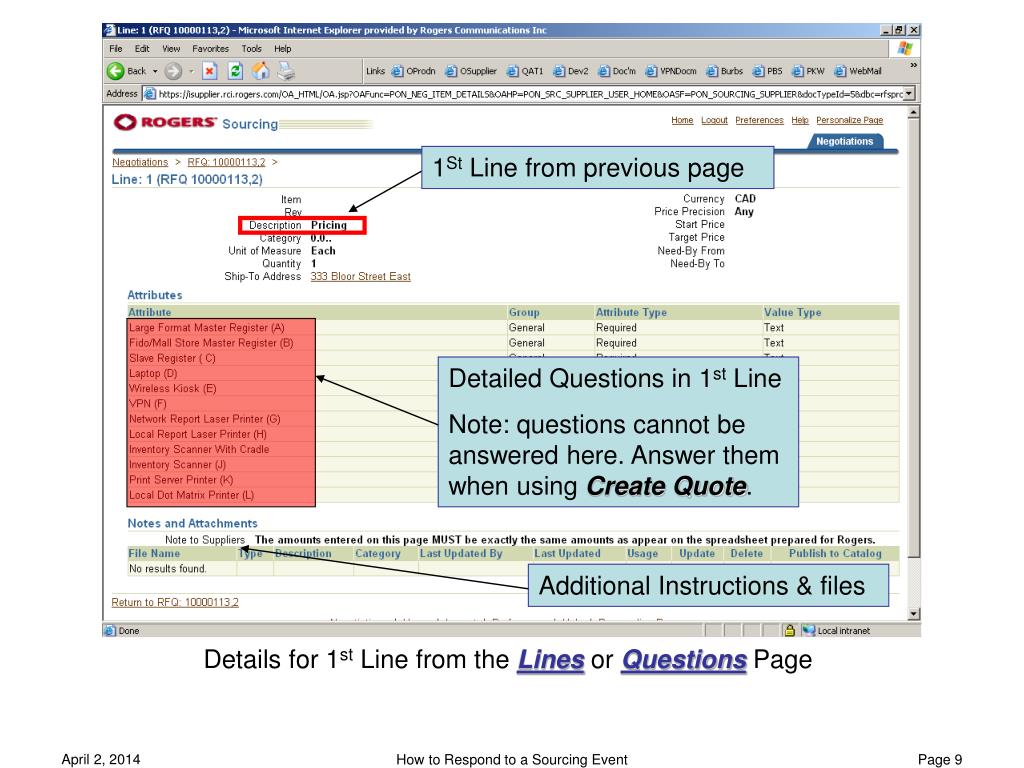The height and width of the screenshot is (768, 1024).
Task: Click the Inventory Scanner (J) attribute
Action: point(177,465)
